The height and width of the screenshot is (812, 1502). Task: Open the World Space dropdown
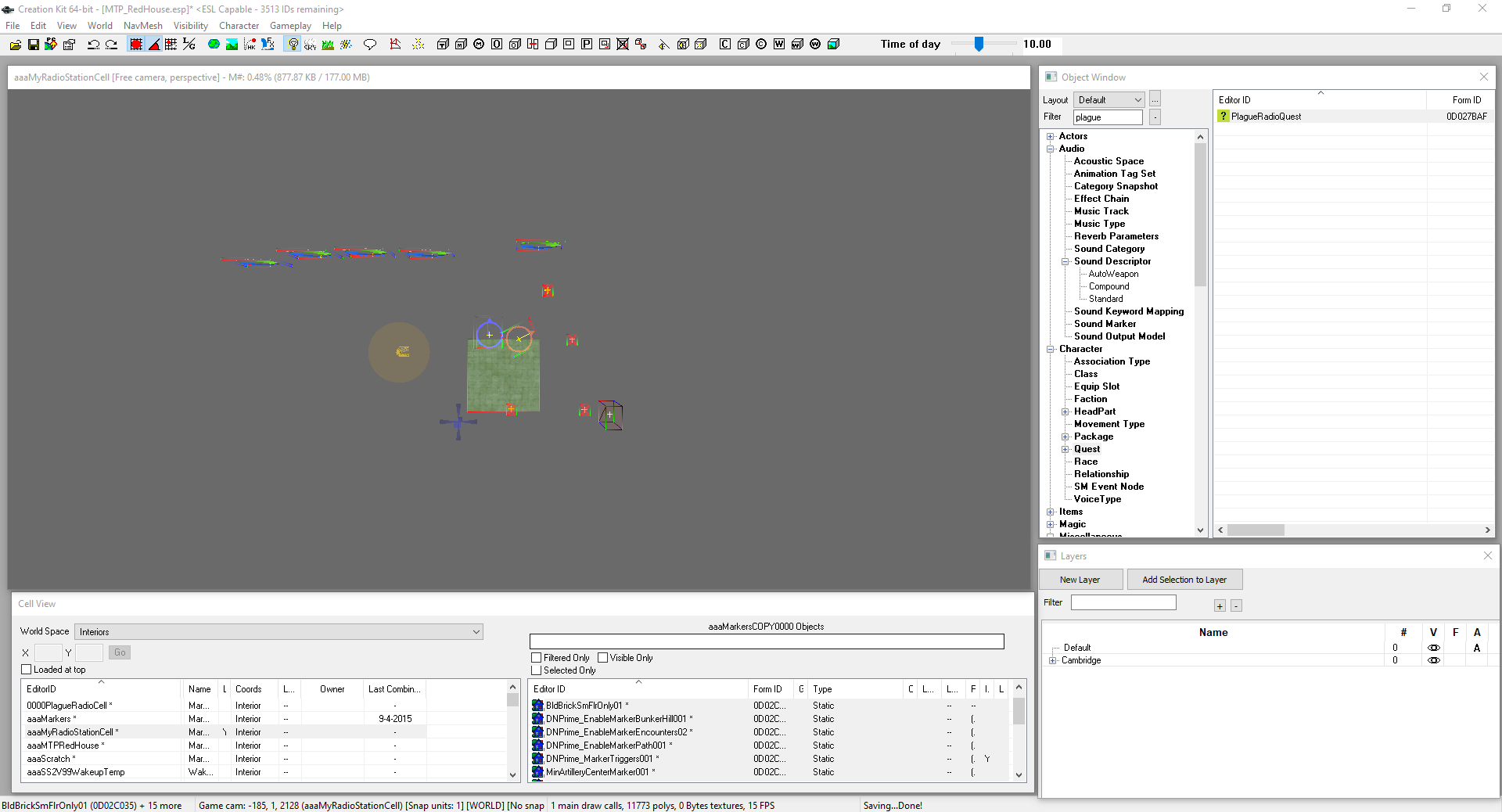coord(278,632)
